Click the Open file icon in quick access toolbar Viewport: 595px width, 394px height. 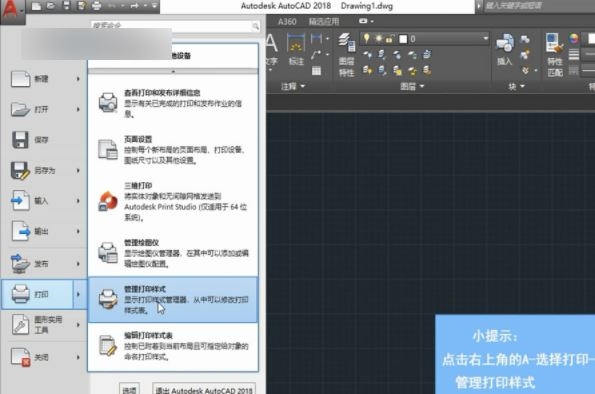(x=52, y=6)
